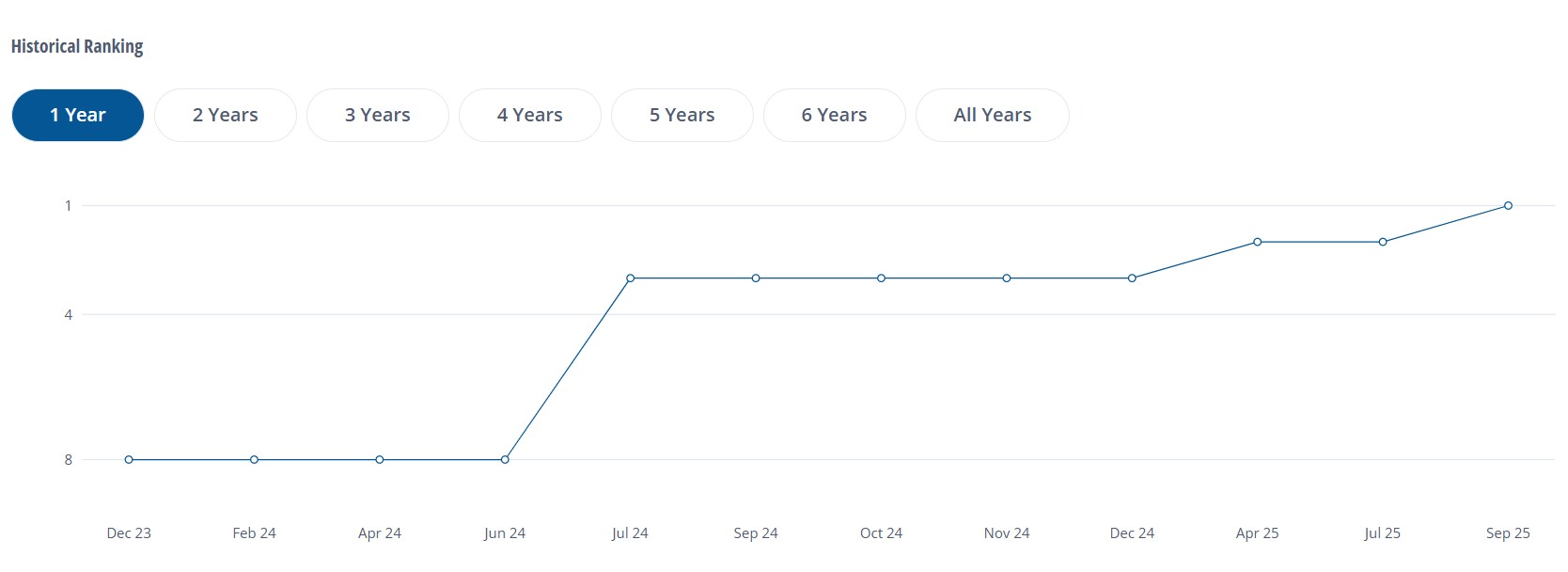Click the Dec 24 ranking point
Viewport: 1568px width, 572px height.
click(1132, 278)
